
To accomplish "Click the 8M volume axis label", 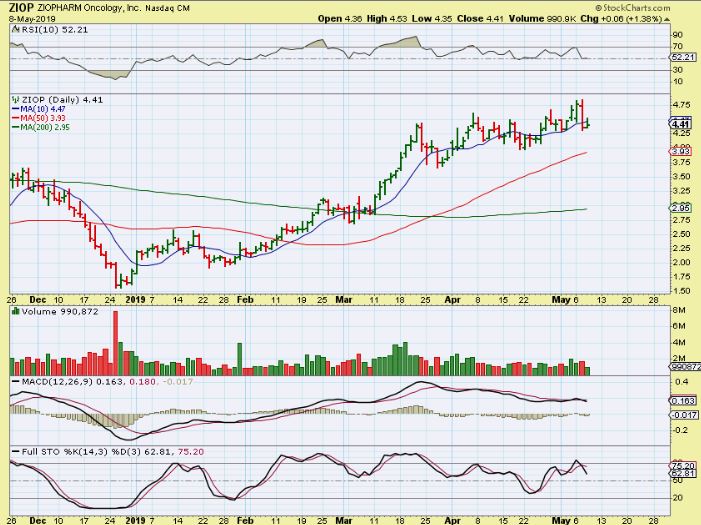I will [x=679, y=310].
